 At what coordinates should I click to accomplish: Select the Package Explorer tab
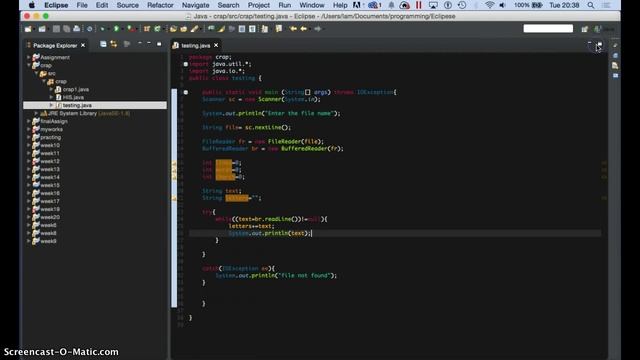coord(55,46)
